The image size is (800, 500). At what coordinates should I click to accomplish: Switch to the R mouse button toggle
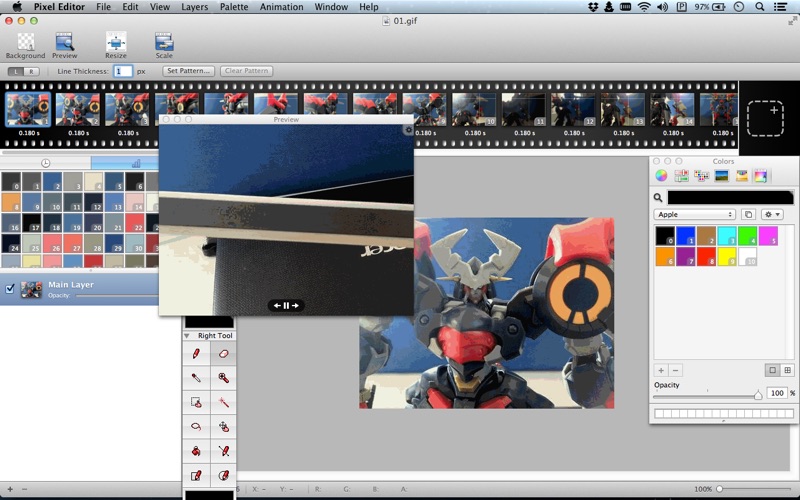[x=32, y=72]
